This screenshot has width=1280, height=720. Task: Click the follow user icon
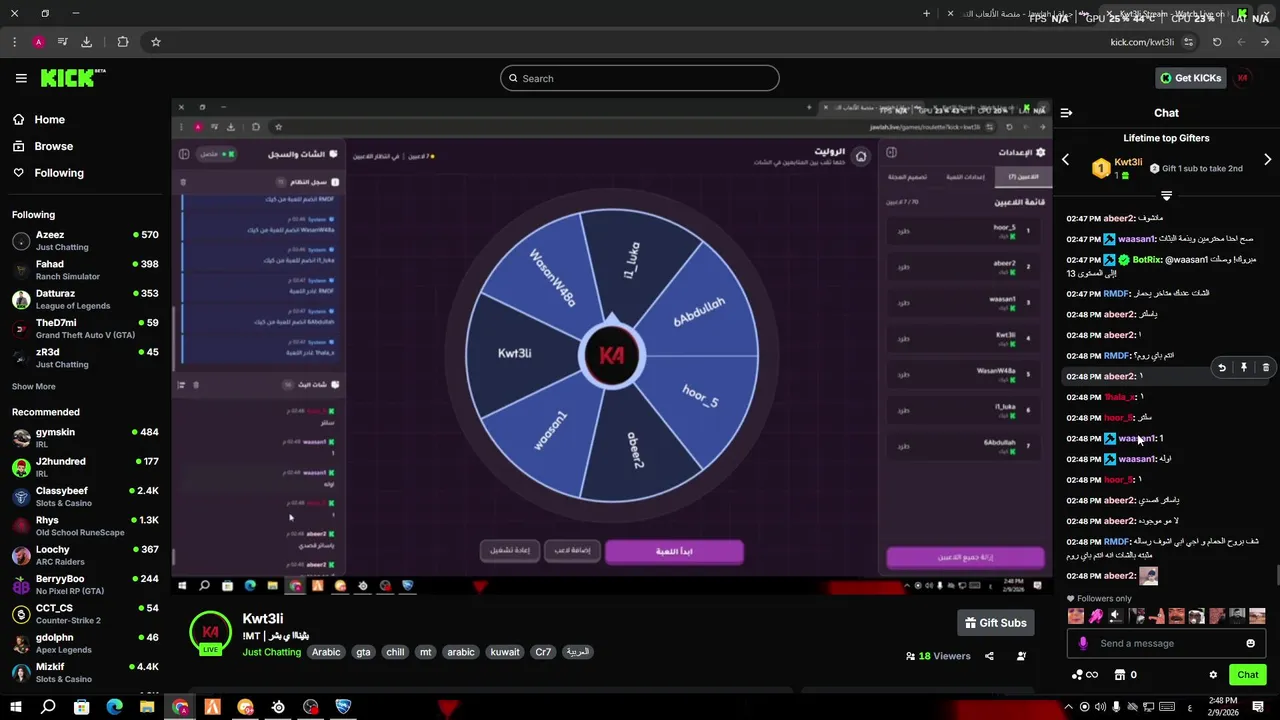(1021, 656)
